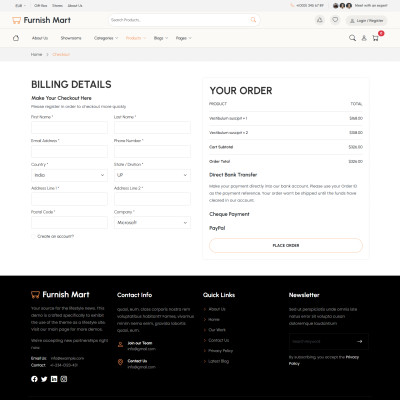Click the Furnish Mart footer logo
Viewport: 400px width, 400px height.
pos(60,295)
